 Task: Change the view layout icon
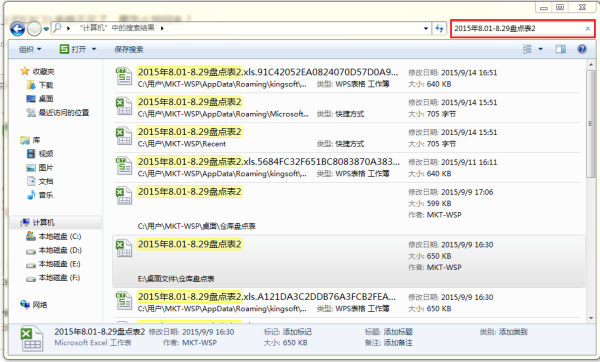click(527, 49)
